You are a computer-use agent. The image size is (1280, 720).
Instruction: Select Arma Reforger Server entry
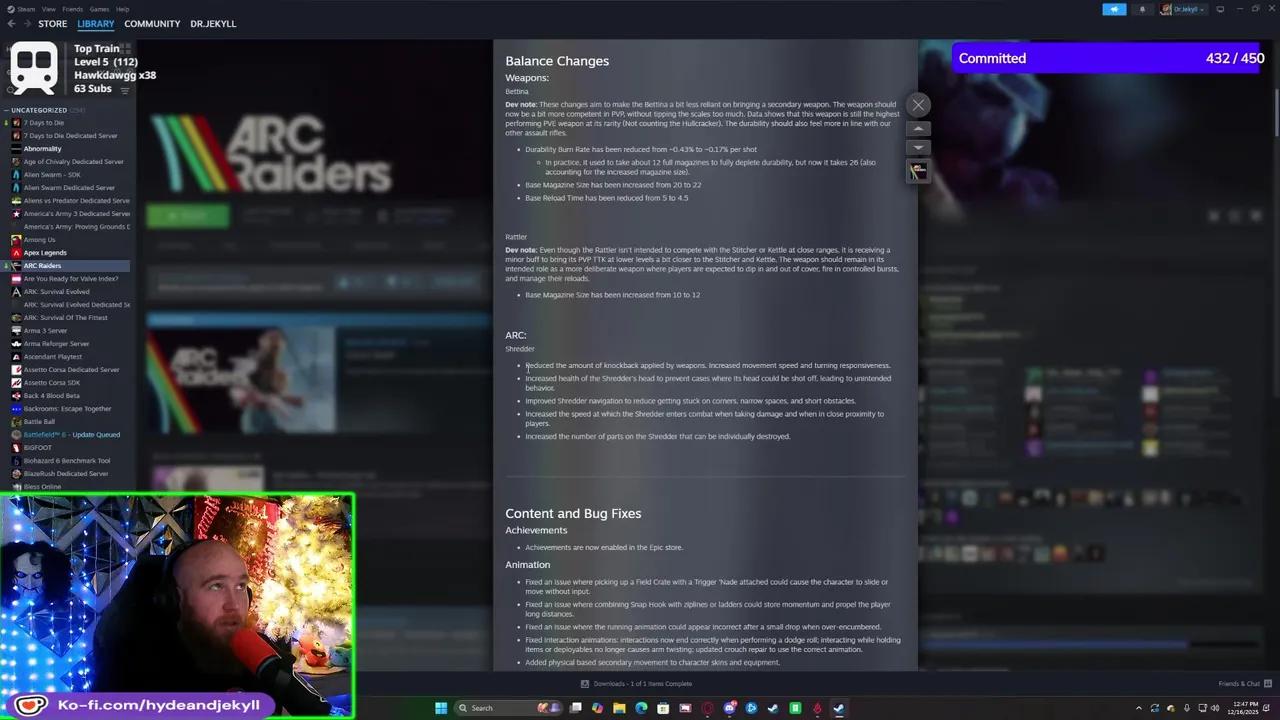click(x=57, y=344)
